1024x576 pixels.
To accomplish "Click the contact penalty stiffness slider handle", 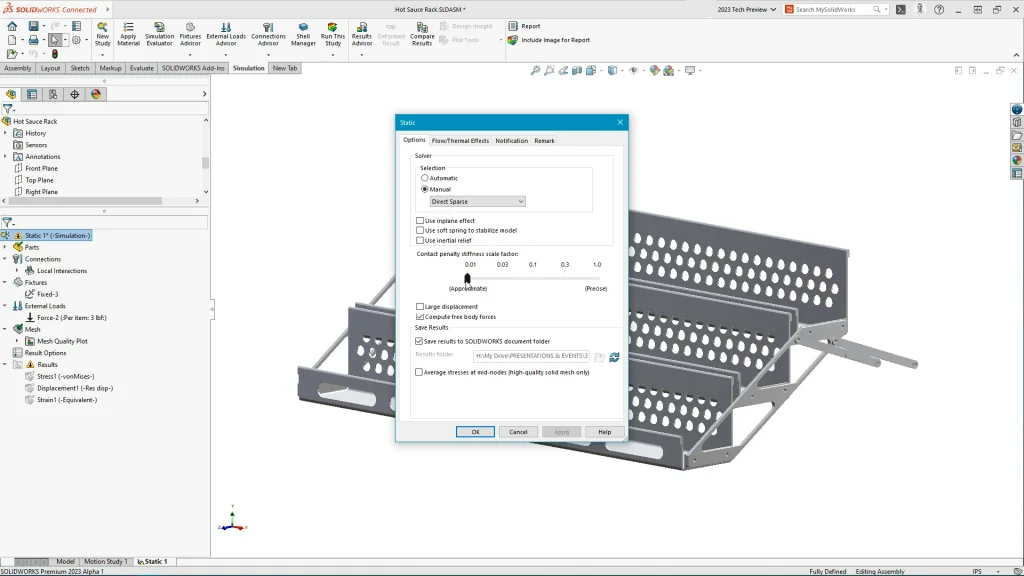I will (467, 279).
